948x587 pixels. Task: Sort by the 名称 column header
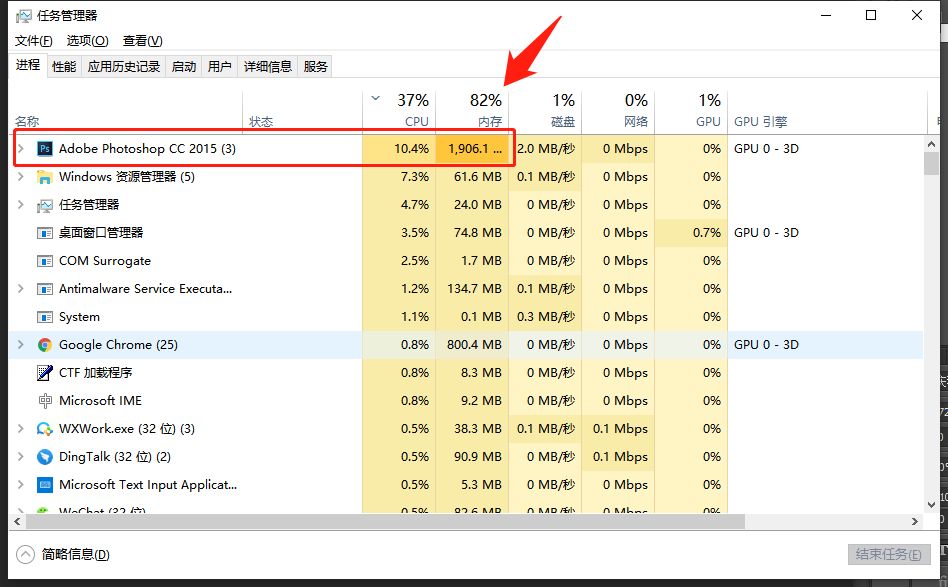126,110
